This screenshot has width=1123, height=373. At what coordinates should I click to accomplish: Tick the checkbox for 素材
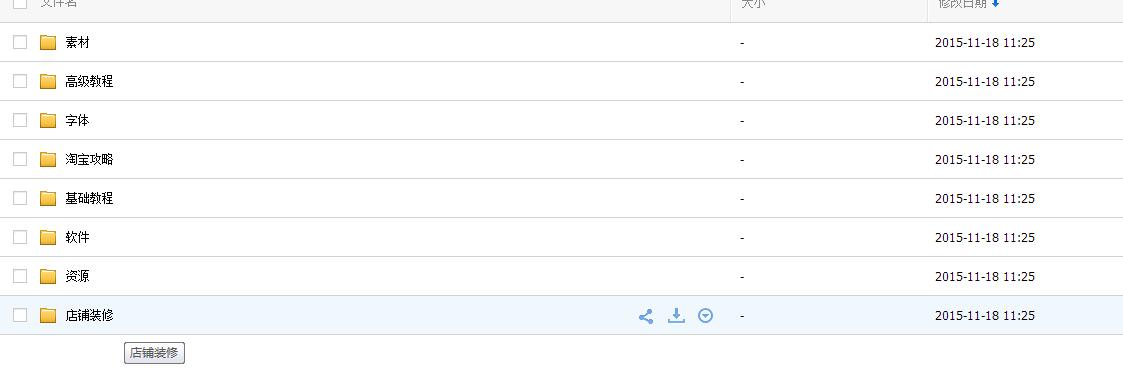click(20, 42)
